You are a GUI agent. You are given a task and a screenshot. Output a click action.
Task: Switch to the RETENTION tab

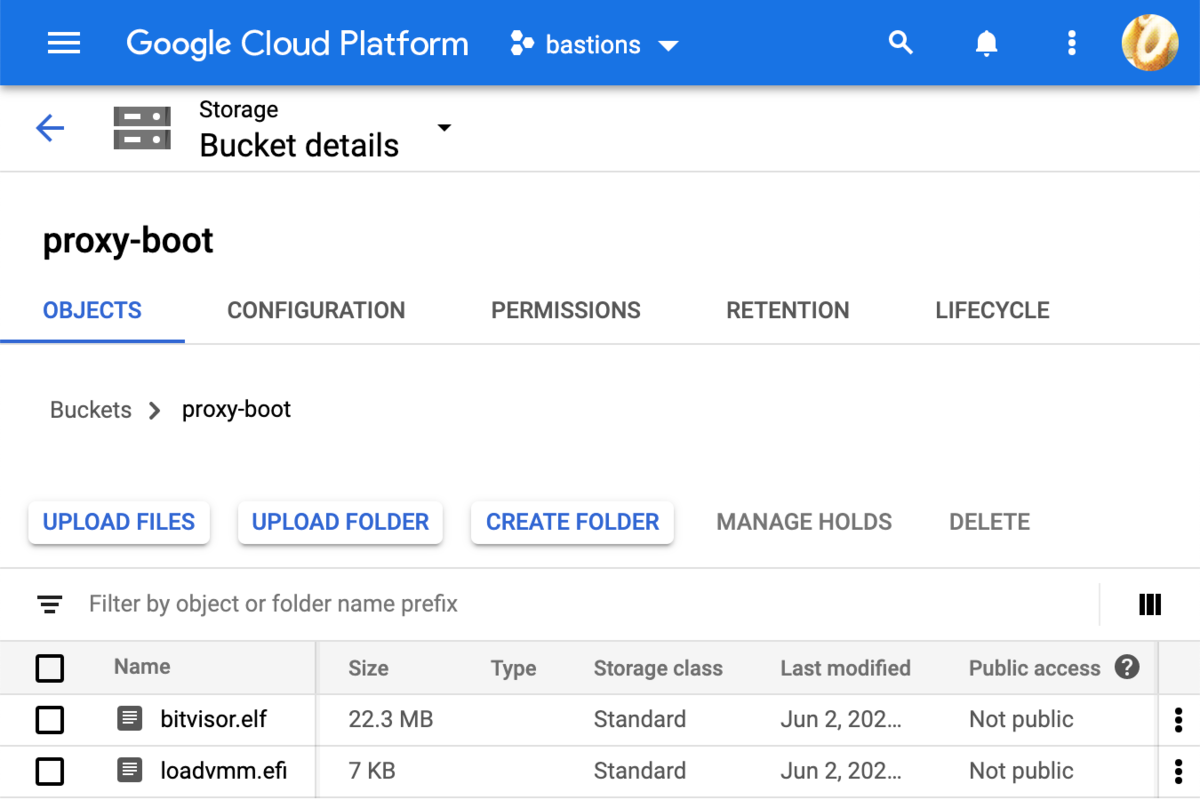788,310
